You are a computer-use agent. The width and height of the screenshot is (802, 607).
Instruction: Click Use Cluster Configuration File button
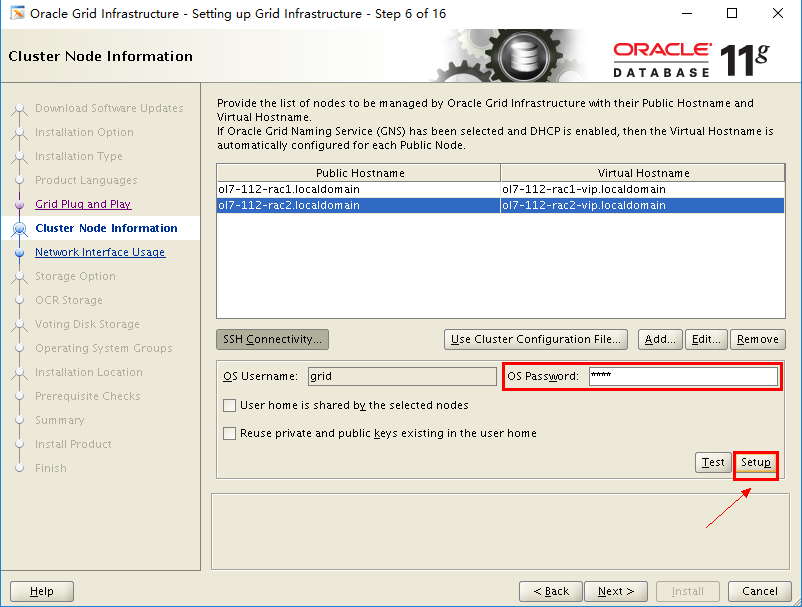click(536, 340)
